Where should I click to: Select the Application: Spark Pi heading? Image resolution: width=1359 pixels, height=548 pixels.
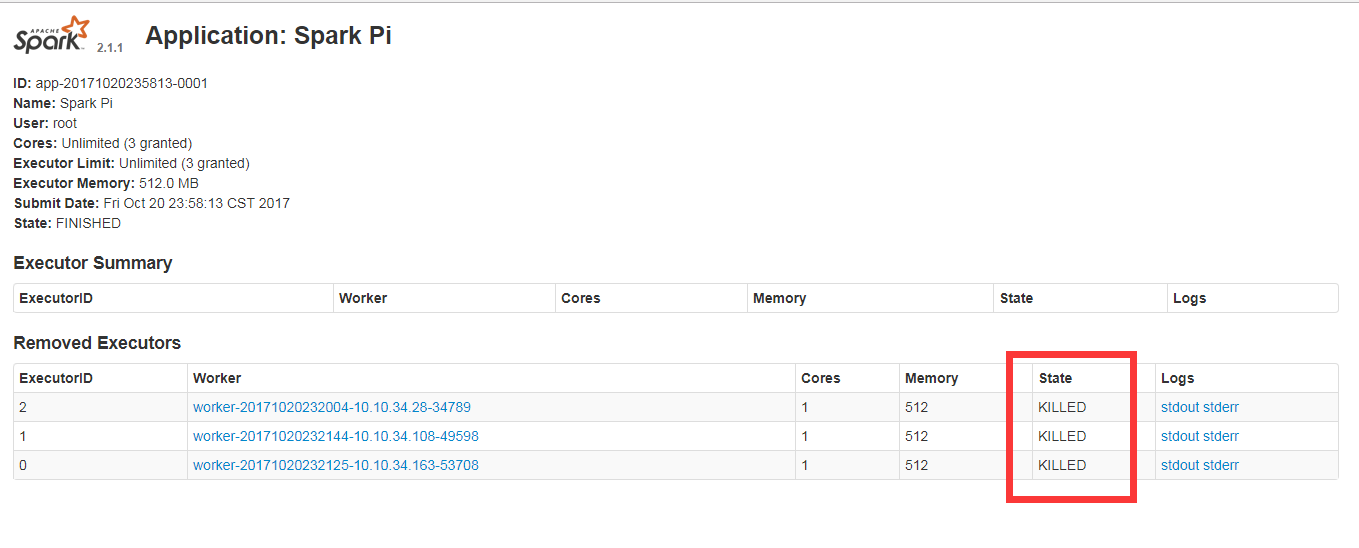pos(268,36)
